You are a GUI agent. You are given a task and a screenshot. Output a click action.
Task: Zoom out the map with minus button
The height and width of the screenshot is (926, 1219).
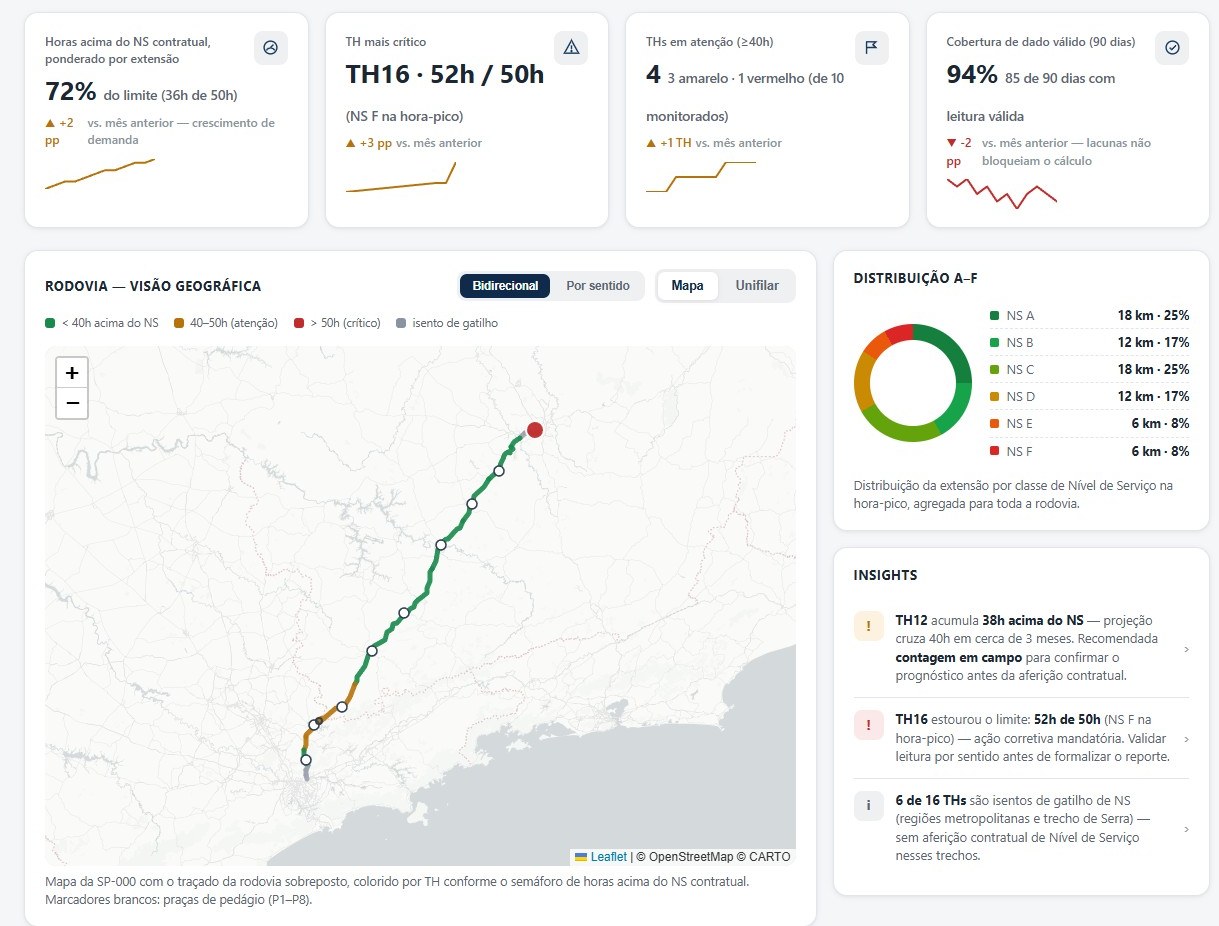point(72,404)
